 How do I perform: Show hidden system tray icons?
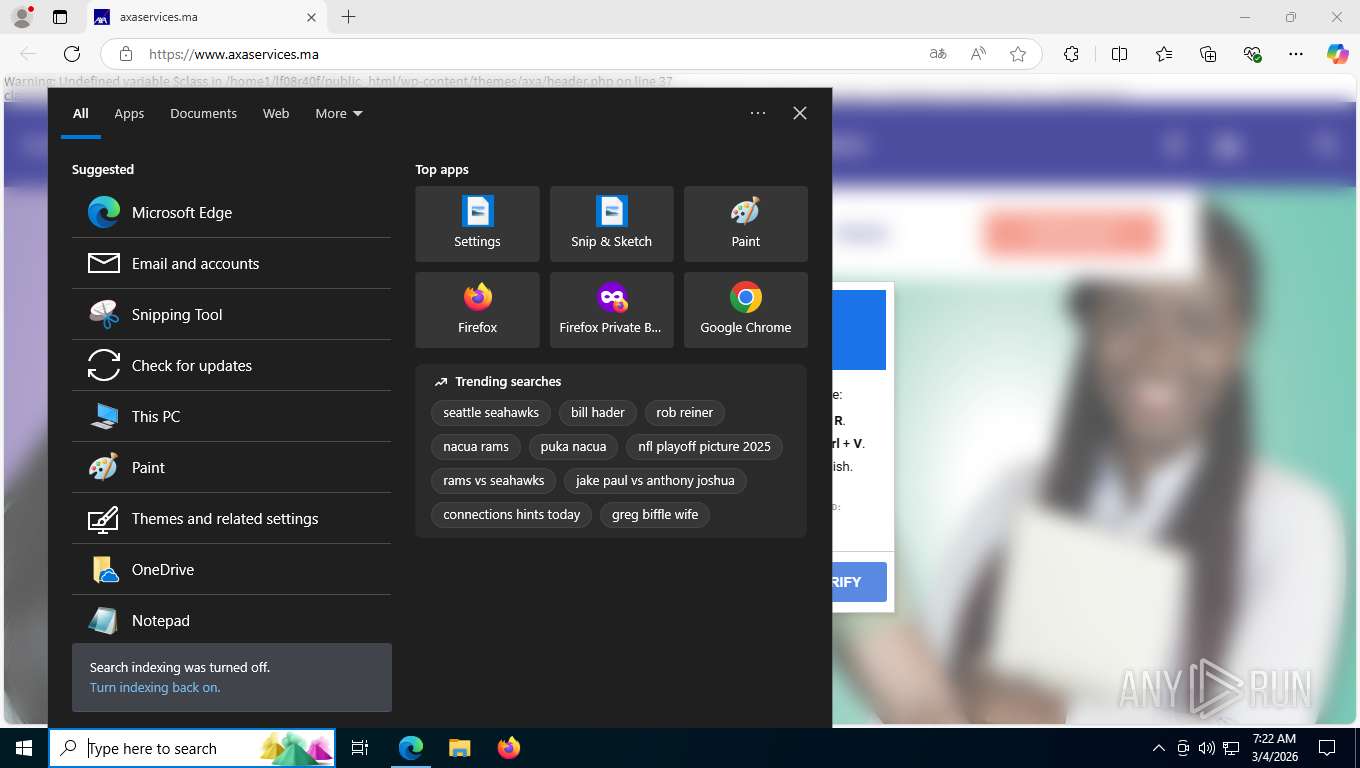coord(1159,748)
